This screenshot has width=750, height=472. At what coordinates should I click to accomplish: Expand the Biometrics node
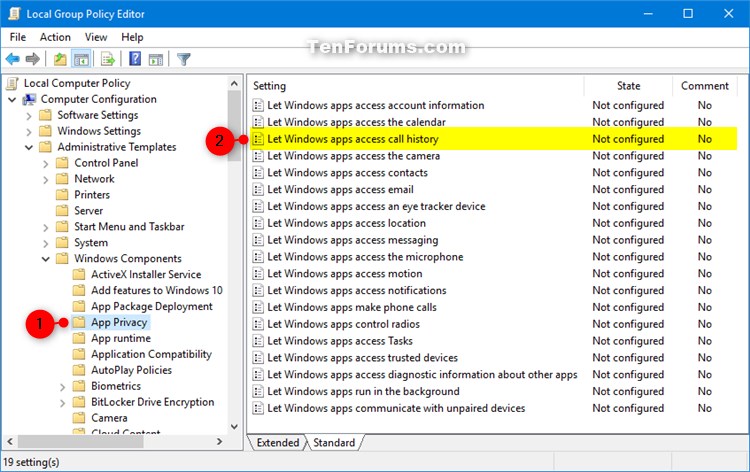[x=62, y=386]
